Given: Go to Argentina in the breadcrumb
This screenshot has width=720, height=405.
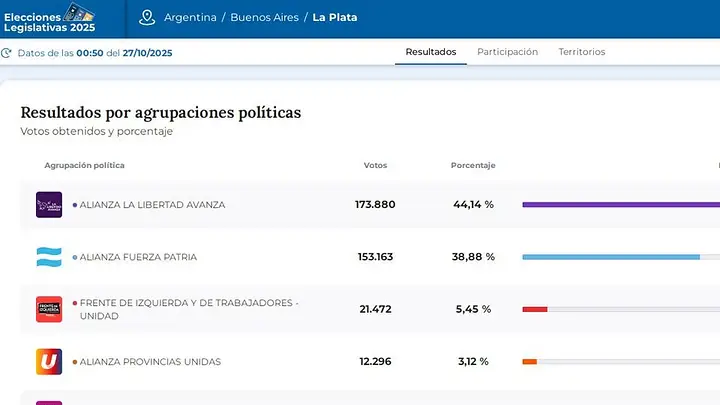Looking at the screenshot, I should (190, 17).
